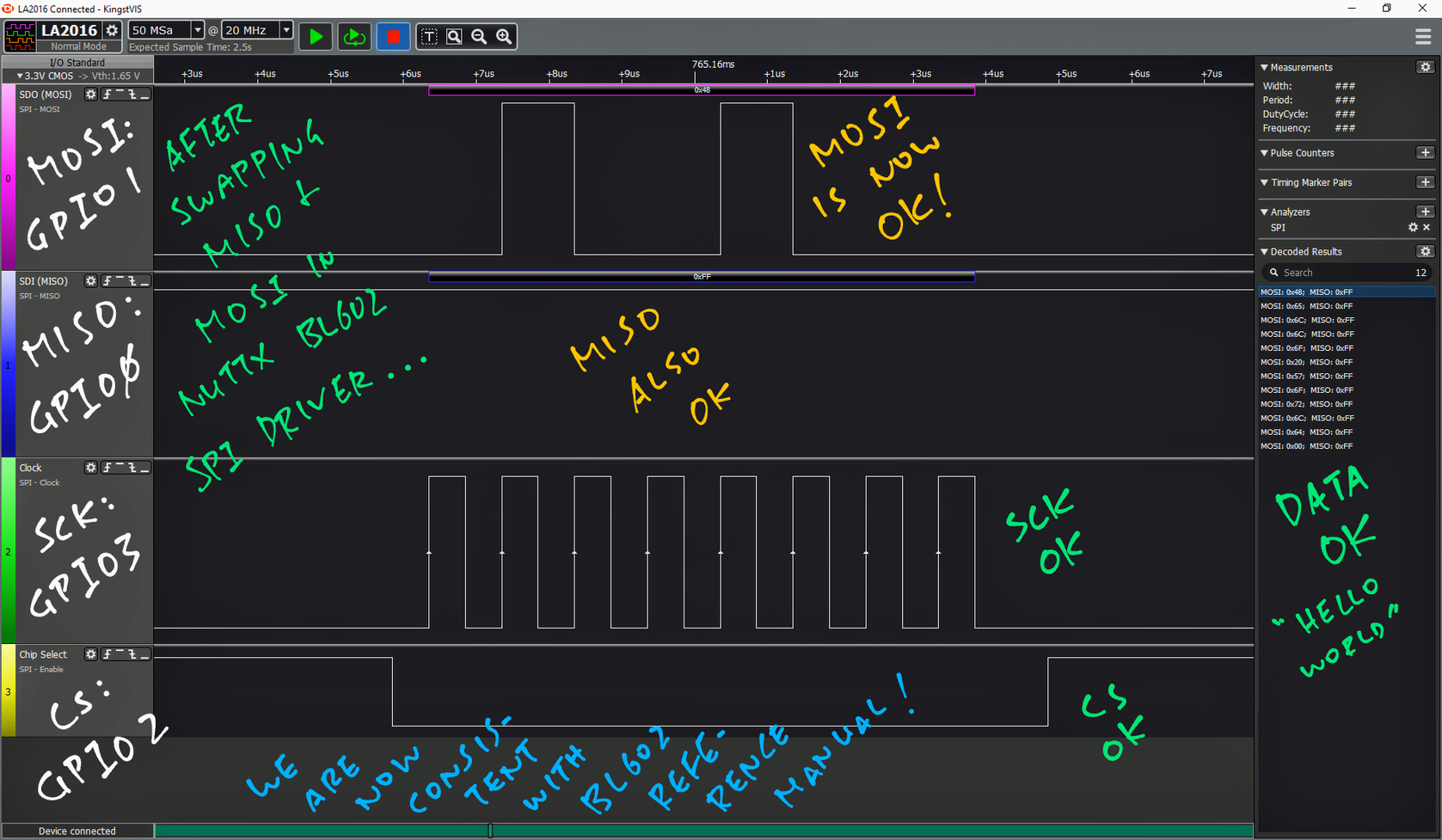
Task: Select decoded result MOSI: 0x65
Action: (1307, 306)
